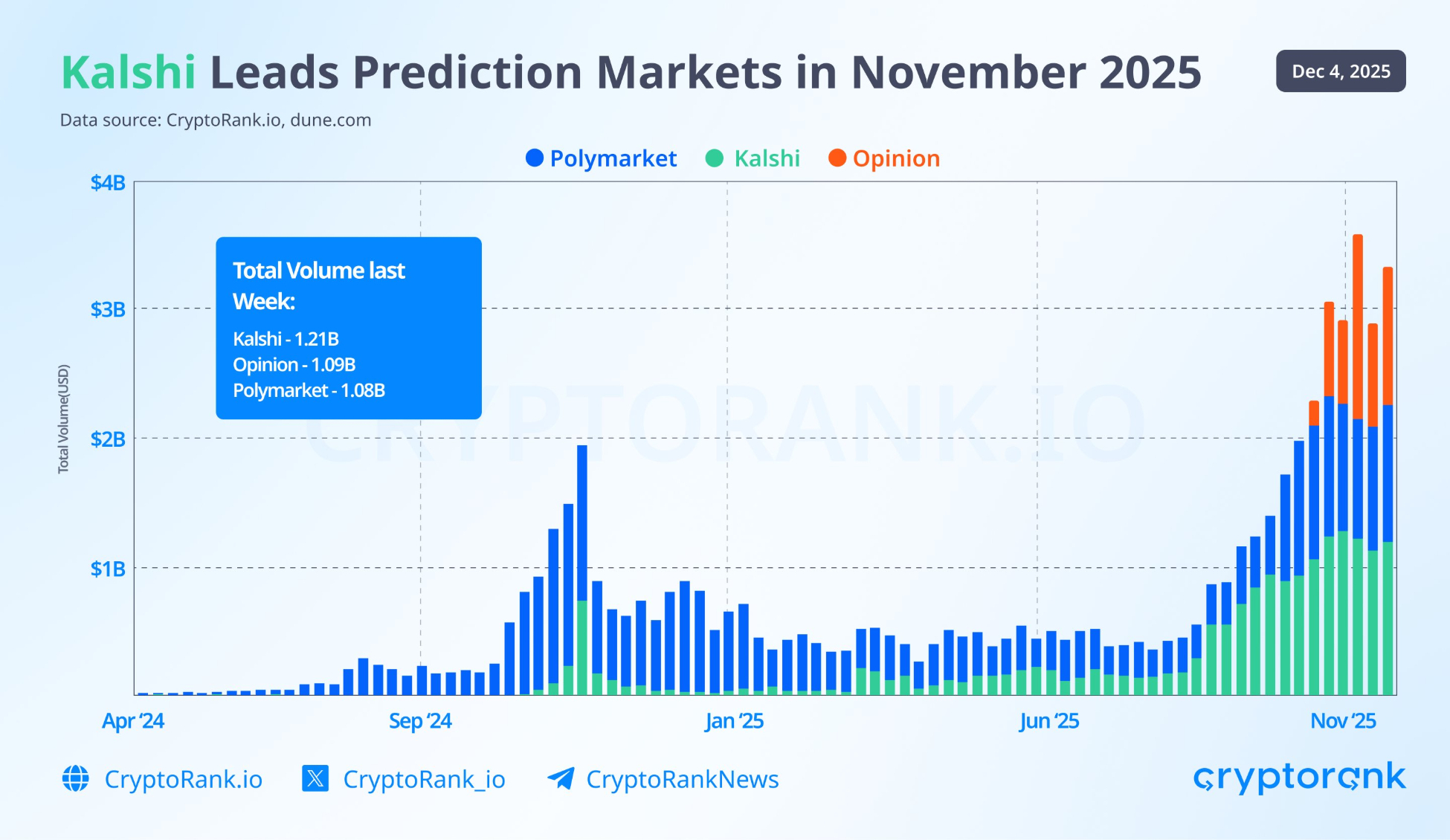The image size is (1450, 840).
Task: Click the Dec 4, 2025 date badge
Action: click(x=1341, y=71)
